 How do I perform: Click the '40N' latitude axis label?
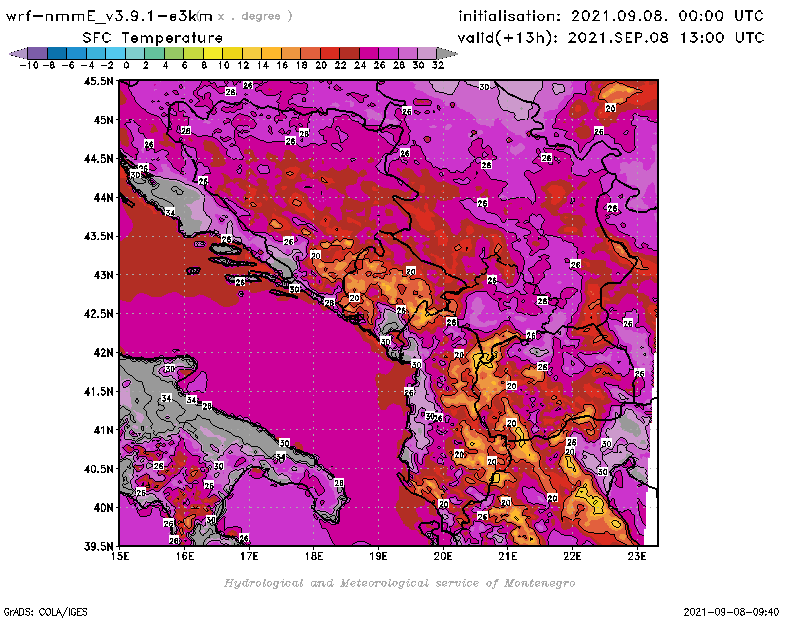click(104, 508)
